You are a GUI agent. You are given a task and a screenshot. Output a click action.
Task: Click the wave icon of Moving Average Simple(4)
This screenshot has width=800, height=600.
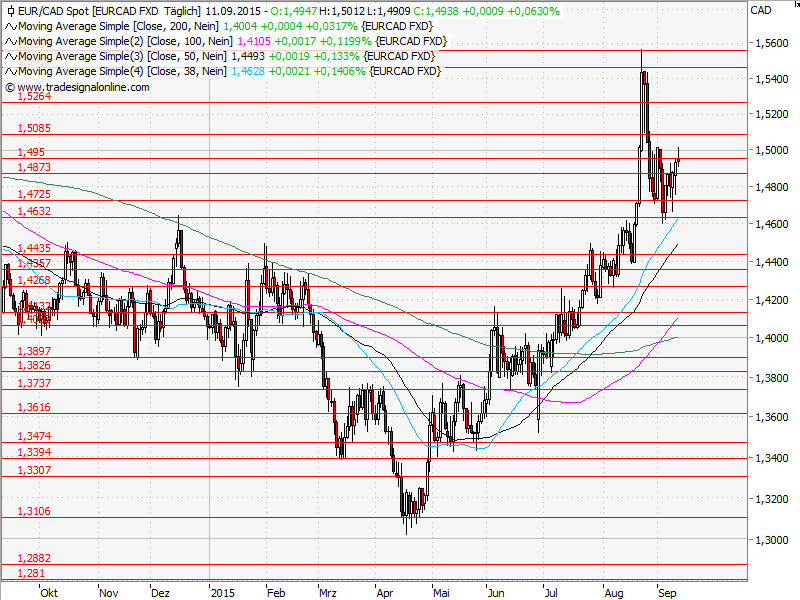(10, 70)
